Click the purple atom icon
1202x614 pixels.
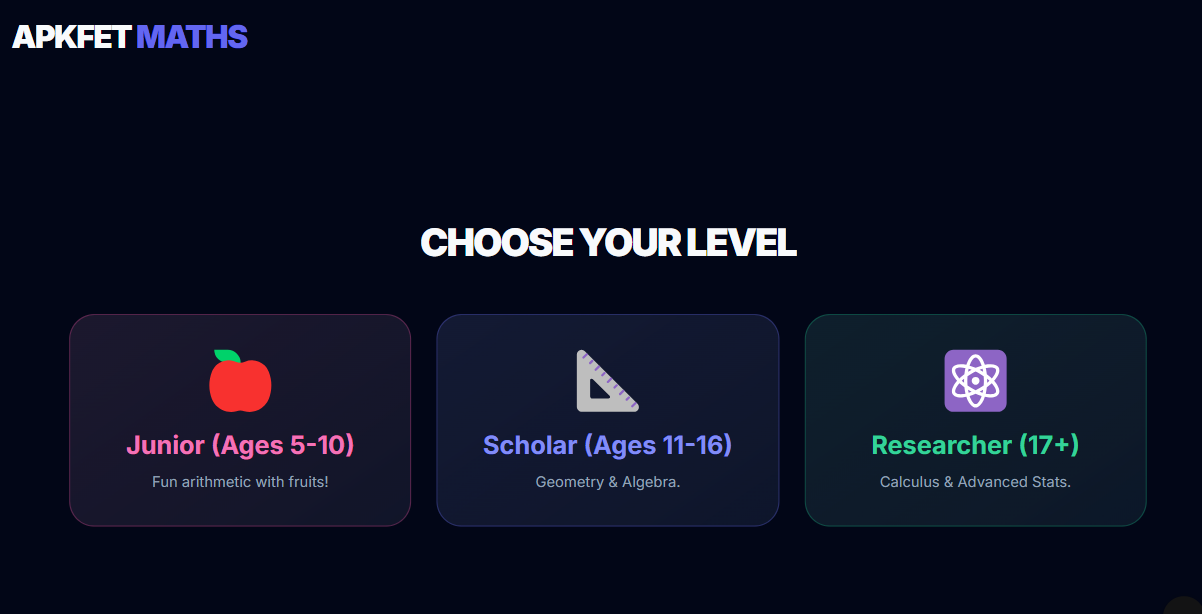pyautogui.click(x=975, y=381)
